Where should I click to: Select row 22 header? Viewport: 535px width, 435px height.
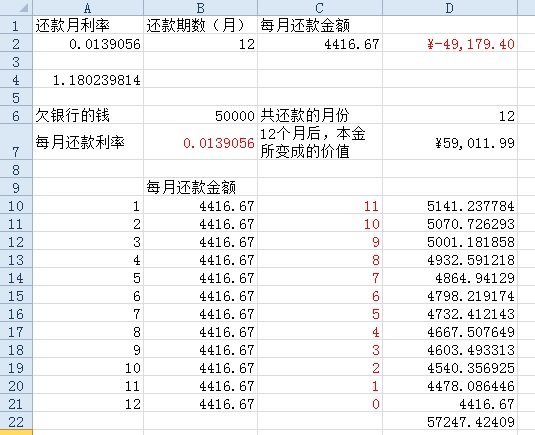(16, 422)
